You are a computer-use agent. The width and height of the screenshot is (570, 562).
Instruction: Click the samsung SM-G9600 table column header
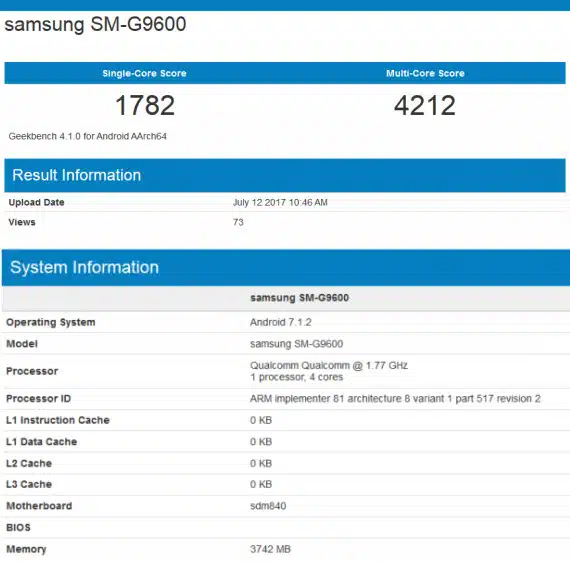pos(300,298)
